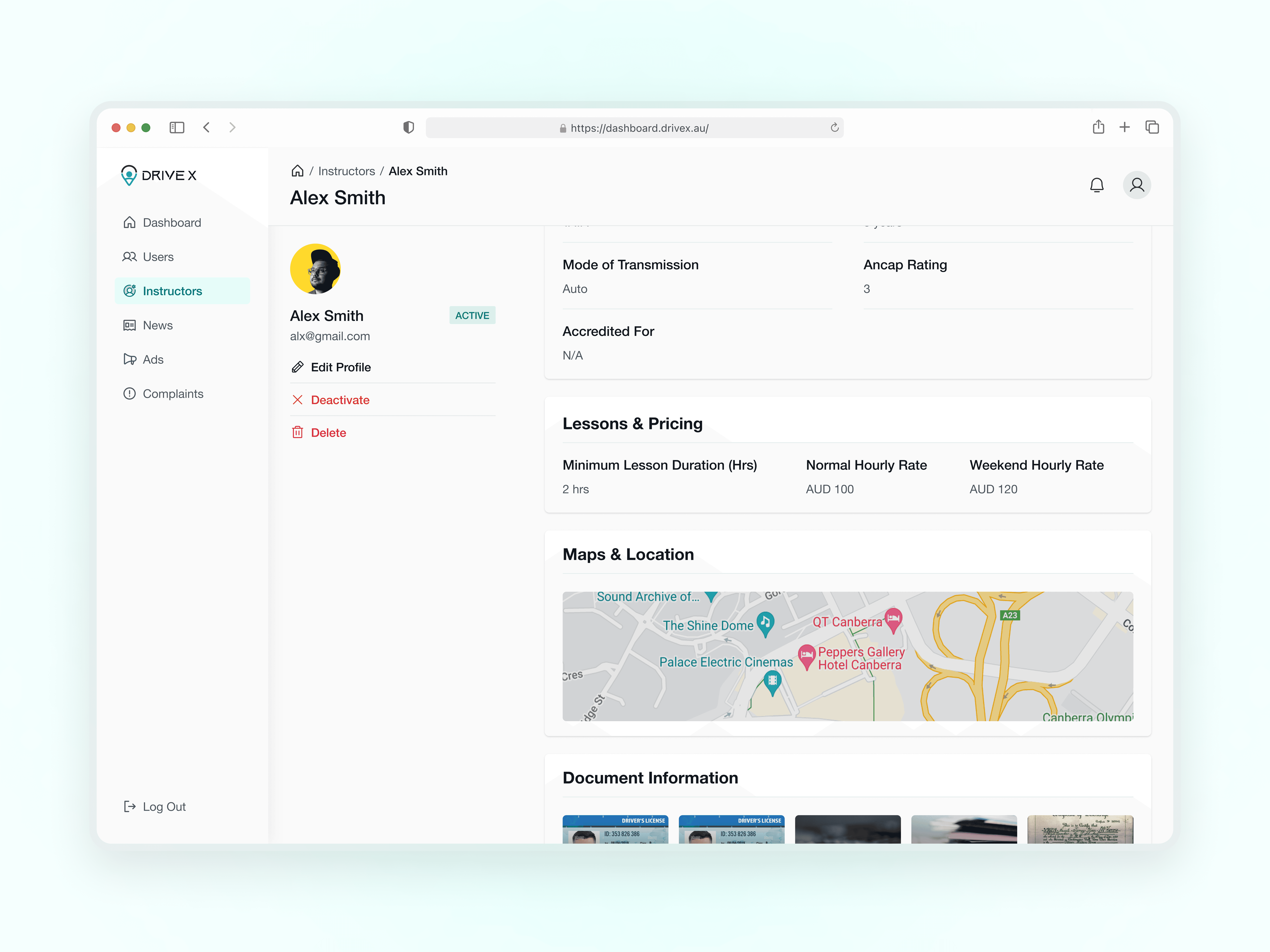Show tab overview icon in browser
The image size is (1270, 952).
(1152, 127)
